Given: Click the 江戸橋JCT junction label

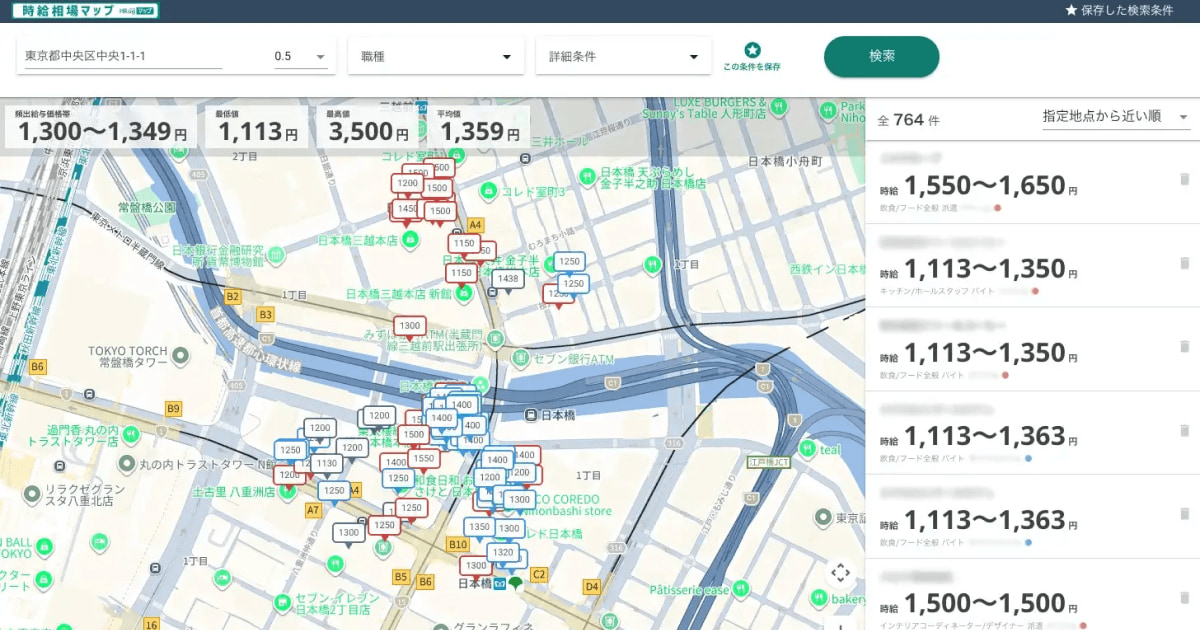Looking at the screenshot, I should point(769,463).
